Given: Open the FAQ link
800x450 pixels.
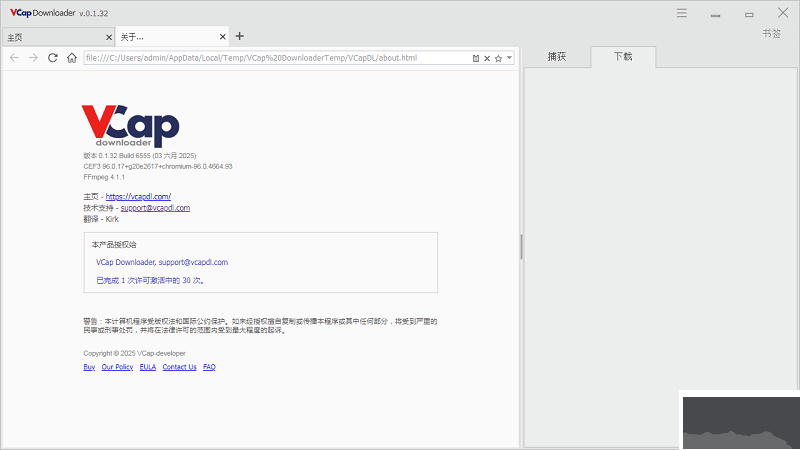Looking at the screenshot, I should click(209, 367).
